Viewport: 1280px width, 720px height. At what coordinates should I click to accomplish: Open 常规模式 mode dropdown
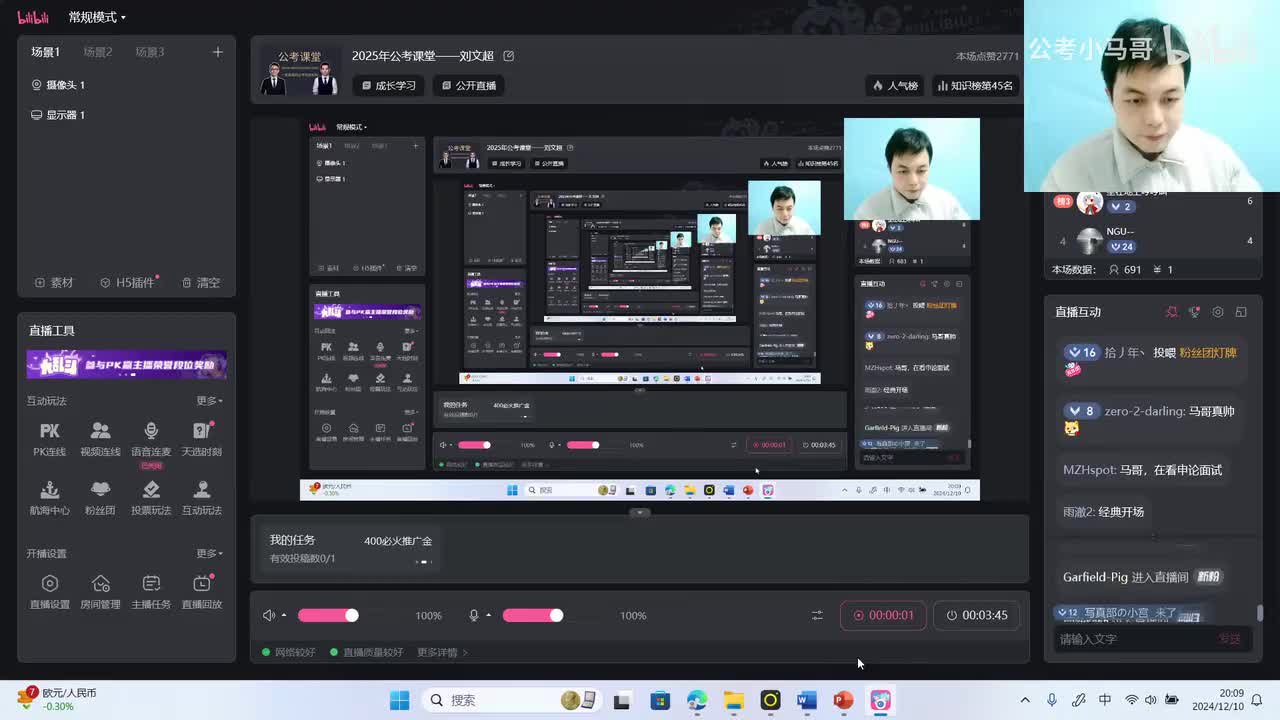tap(97, 17)
